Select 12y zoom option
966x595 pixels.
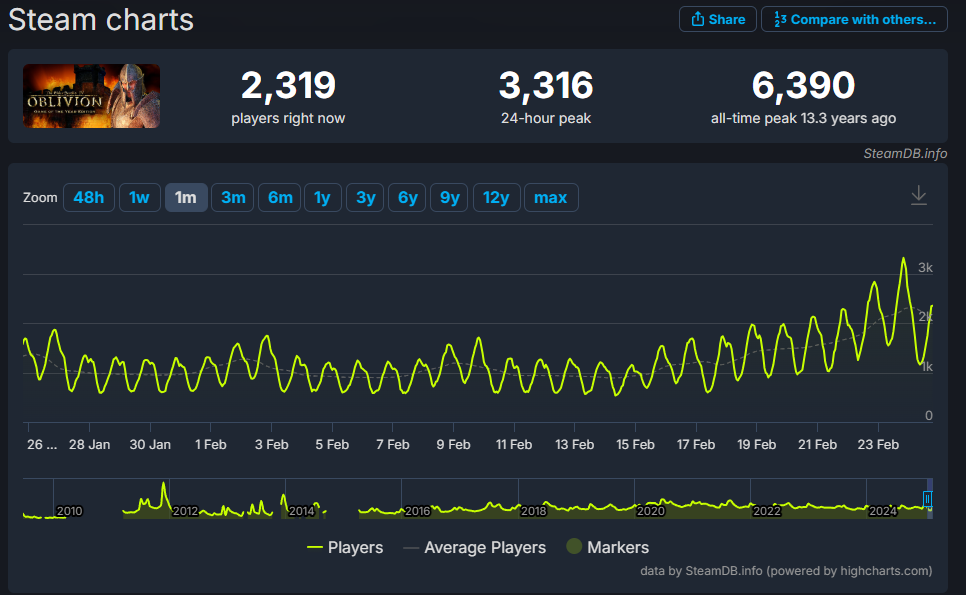click(x=497, y=198)
